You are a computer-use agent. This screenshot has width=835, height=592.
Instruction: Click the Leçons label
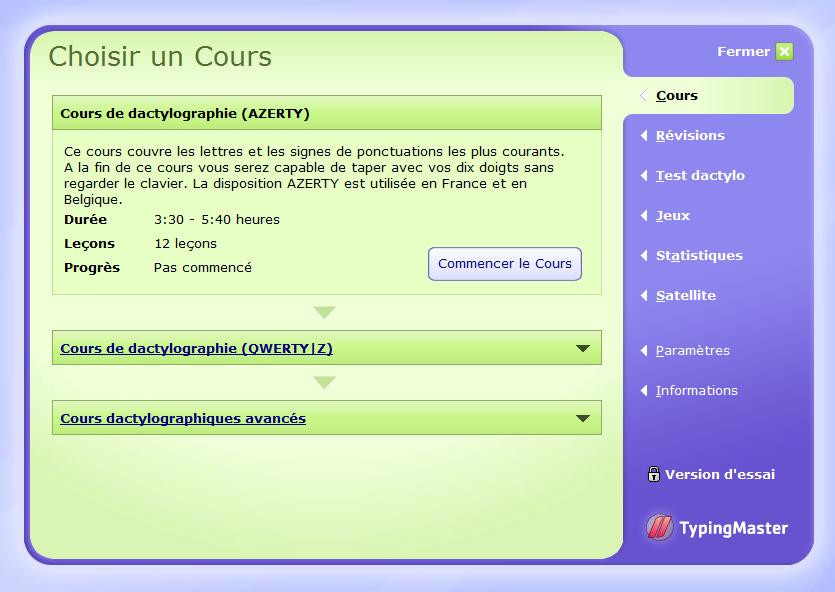(89, 244)
